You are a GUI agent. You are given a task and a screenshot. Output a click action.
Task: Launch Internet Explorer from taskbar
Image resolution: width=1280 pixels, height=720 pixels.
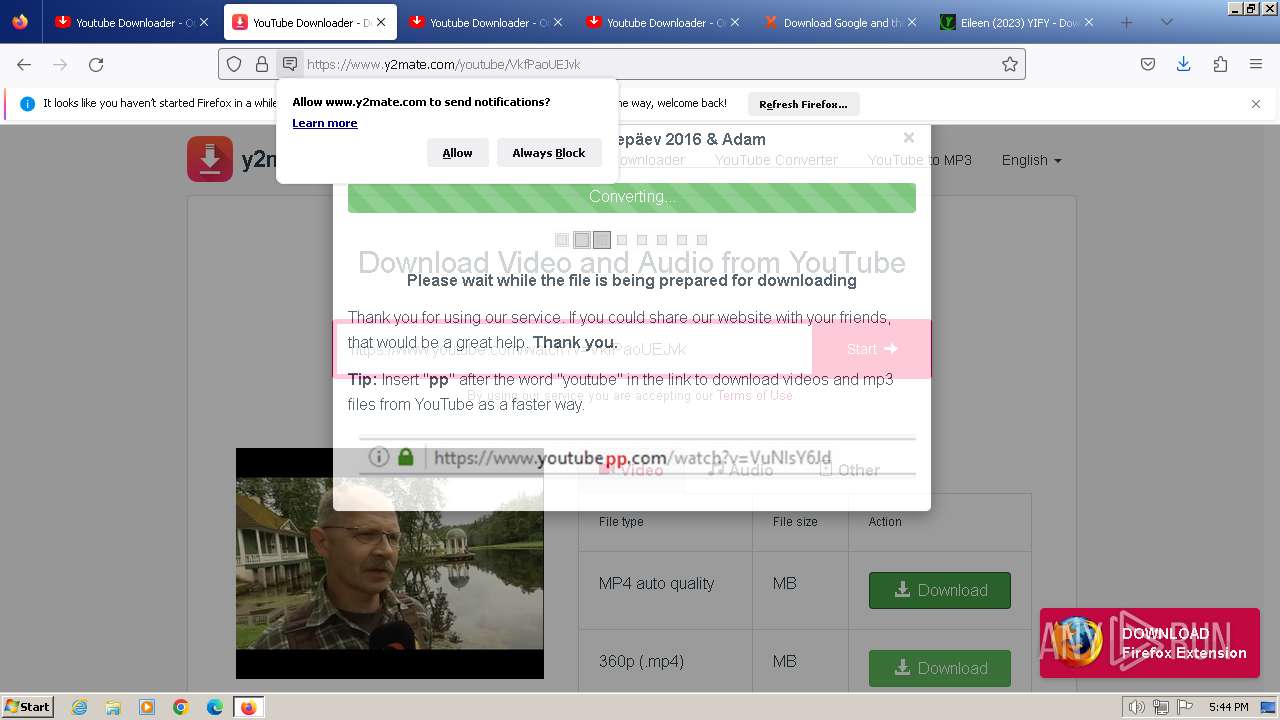coord(79,707)
